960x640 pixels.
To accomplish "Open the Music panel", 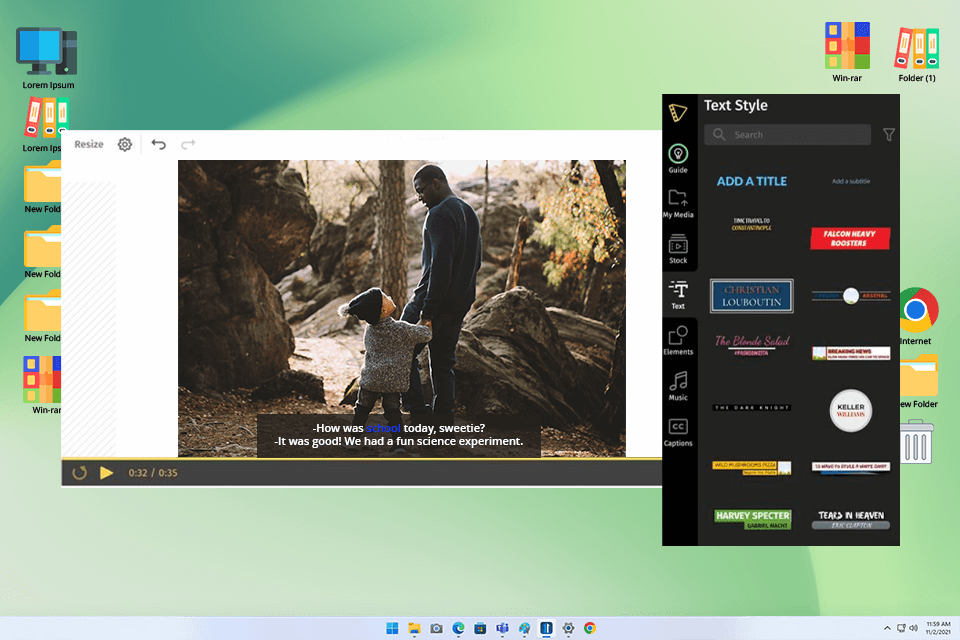I will coord(678,388).
